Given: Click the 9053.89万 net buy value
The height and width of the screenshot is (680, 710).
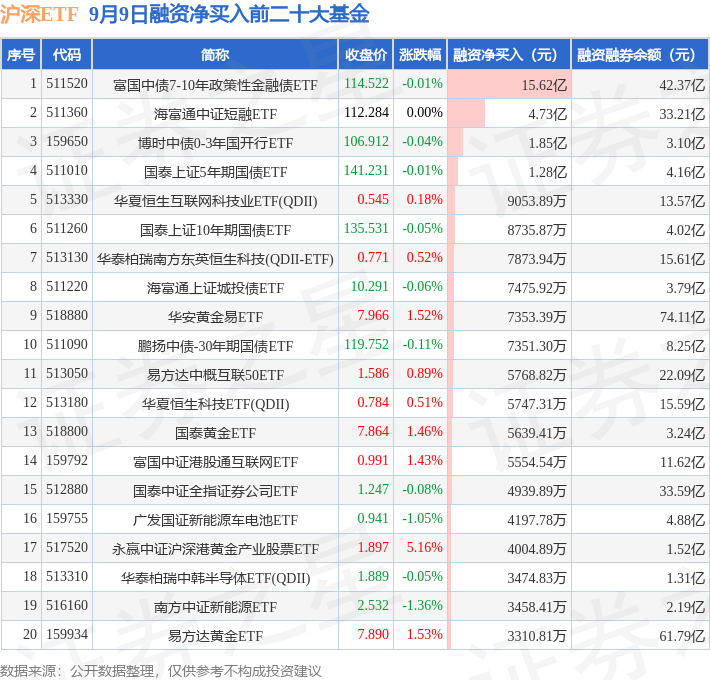Looking at the screenshot, I should (x=537, y=201).
